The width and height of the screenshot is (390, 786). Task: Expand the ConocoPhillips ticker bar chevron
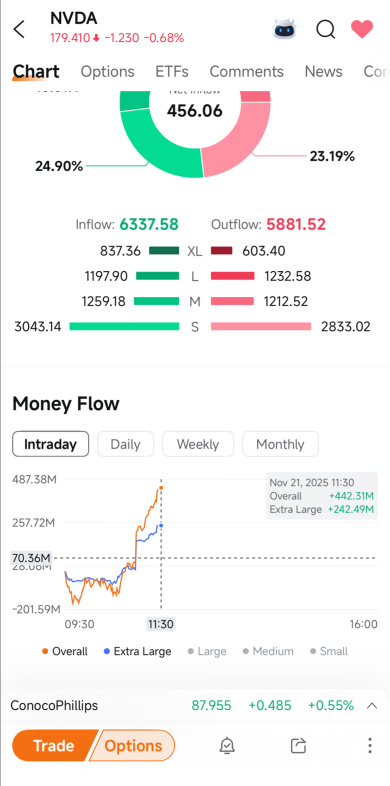[372, 706]
